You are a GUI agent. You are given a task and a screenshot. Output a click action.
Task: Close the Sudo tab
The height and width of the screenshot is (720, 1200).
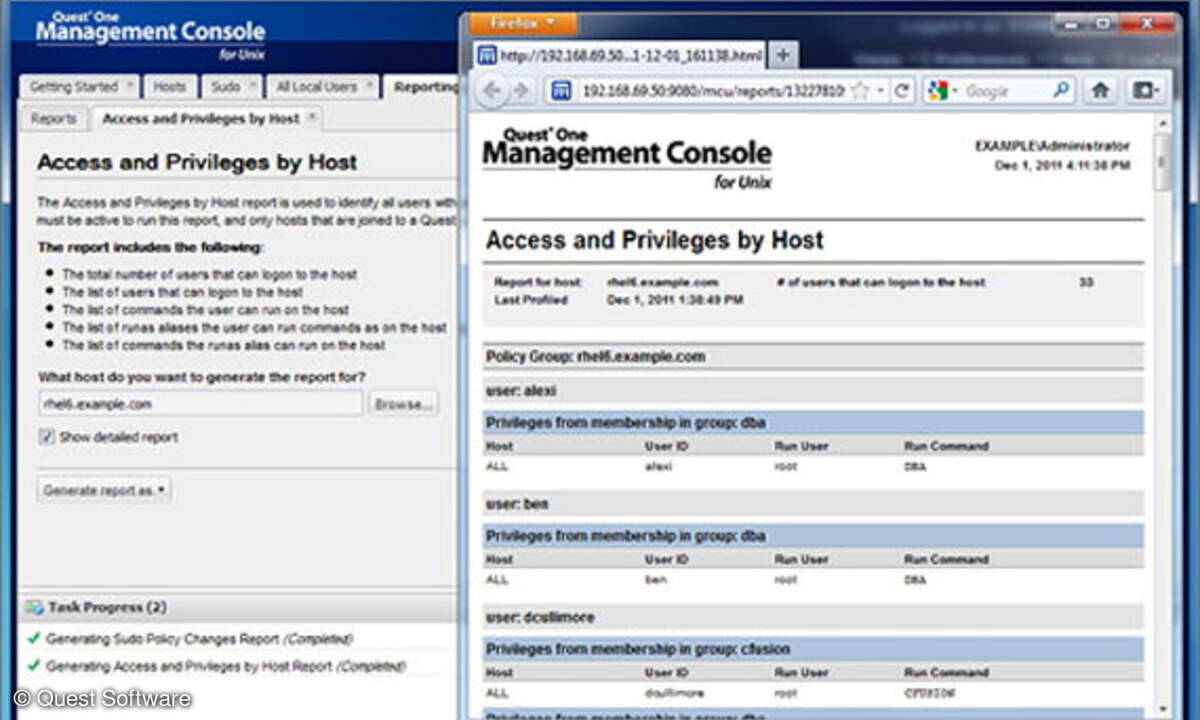click(x=252, y=87)
